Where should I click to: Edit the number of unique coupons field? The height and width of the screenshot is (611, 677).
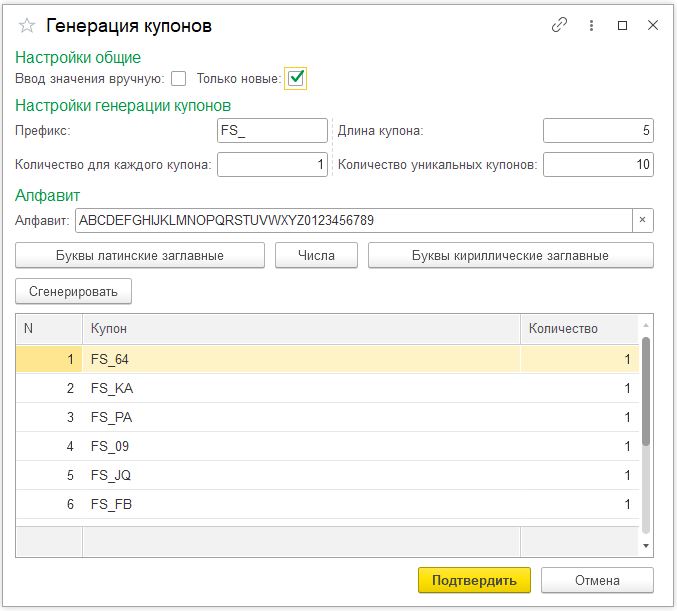pos(598,165)
